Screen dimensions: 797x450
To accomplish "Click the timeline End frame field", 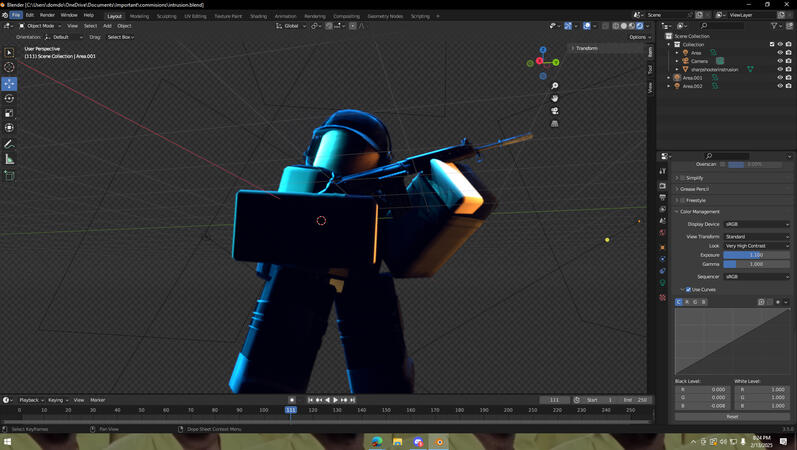I will [x=635, y=400].
